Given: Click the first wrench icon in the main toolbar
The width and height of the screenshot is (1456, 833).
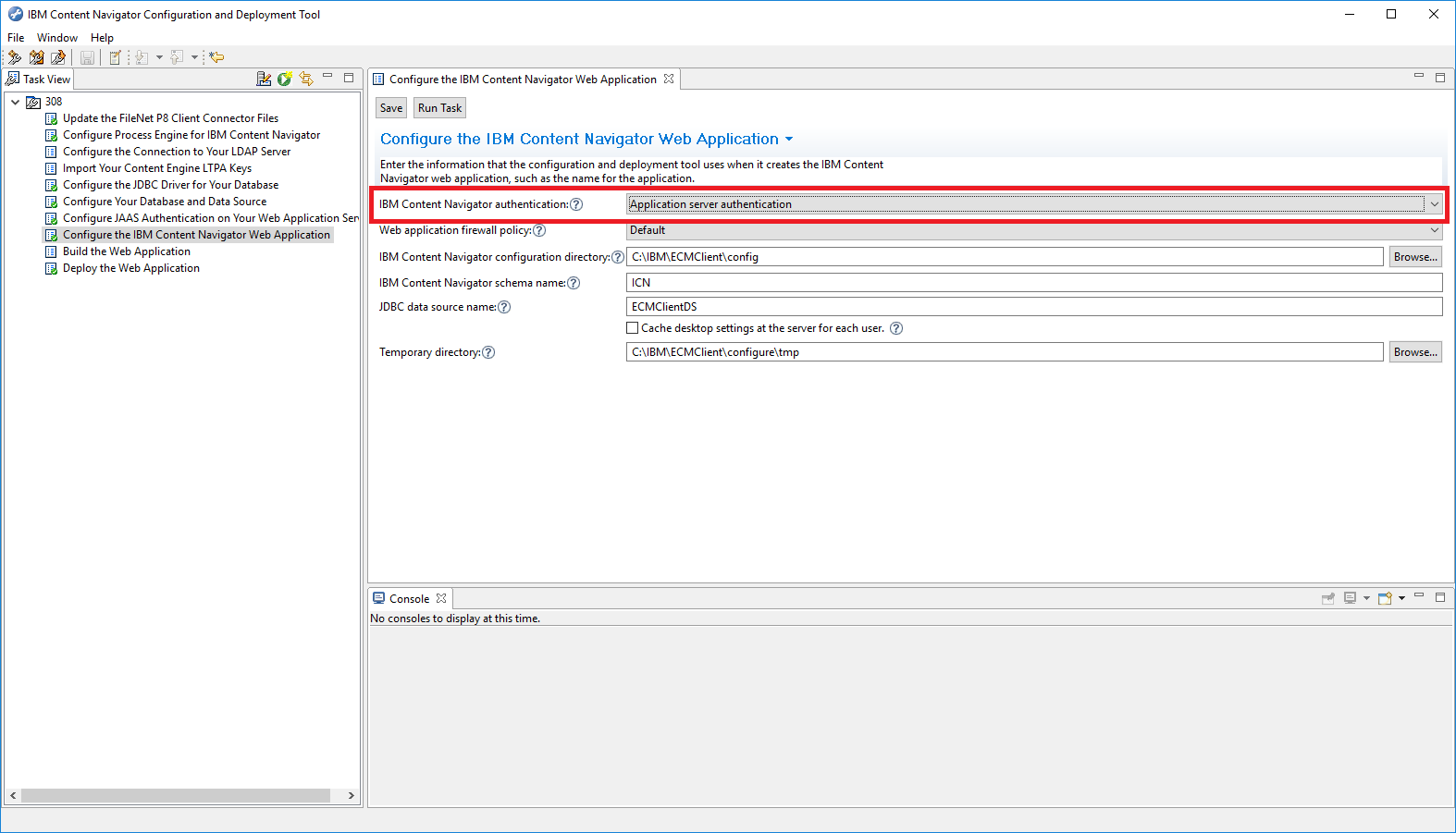Looking at the screenshot, I should pos(15,57).
